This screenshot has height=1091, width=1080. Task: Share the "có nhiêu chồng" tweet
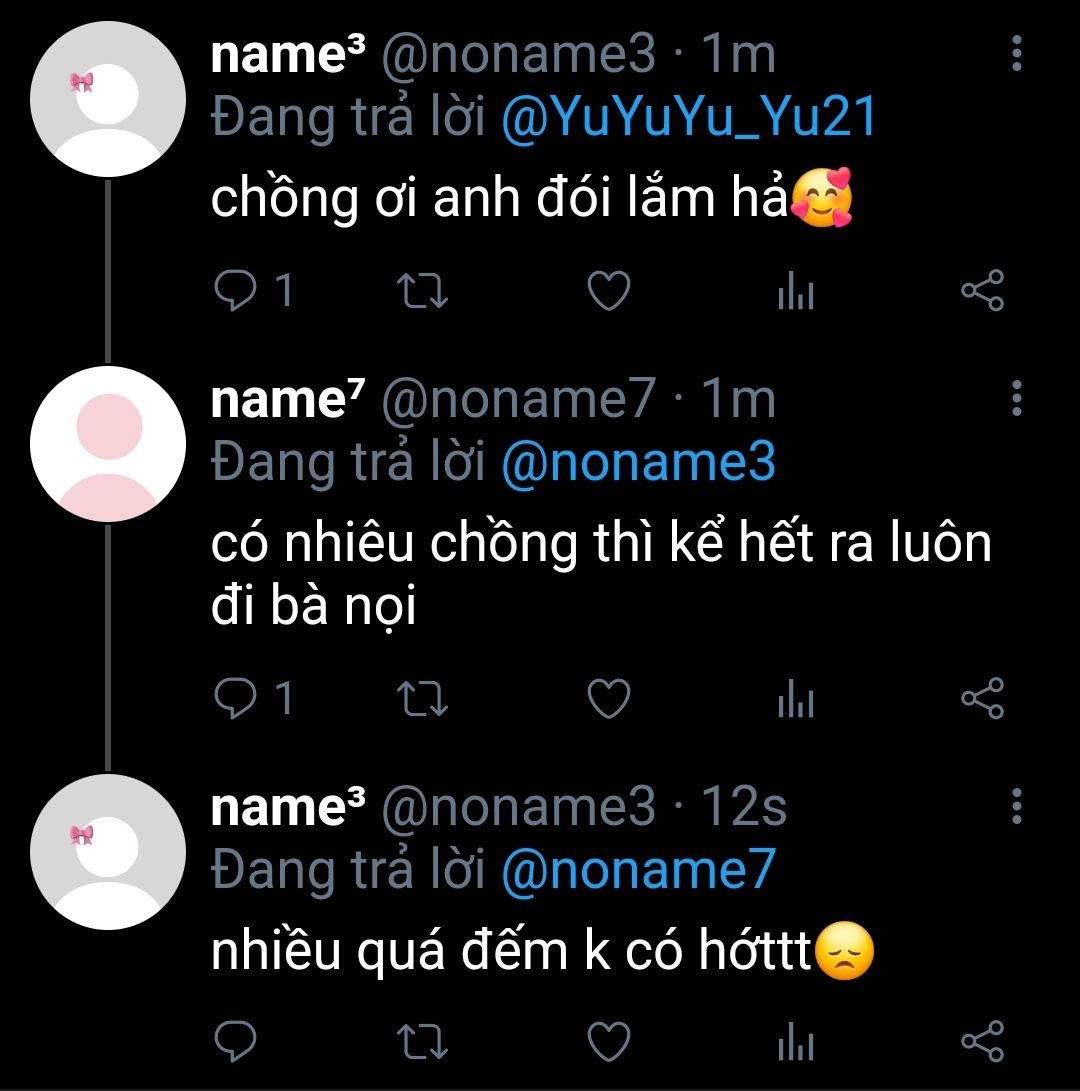point(981,698)
